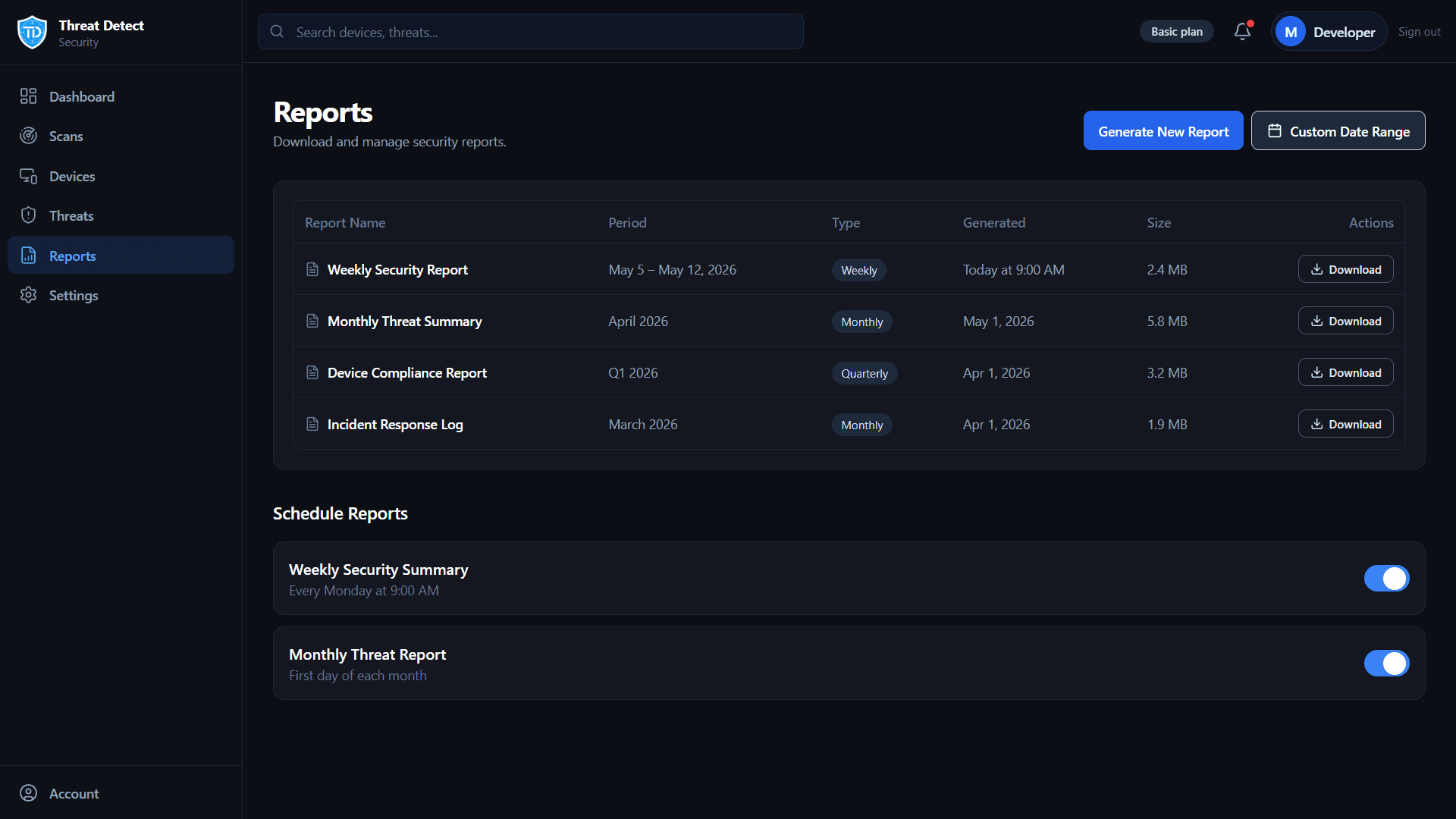Viewport: 1456px width, 819px height.
Task: Click the Quarterly type badge
Action: click(x=864, y=373)
